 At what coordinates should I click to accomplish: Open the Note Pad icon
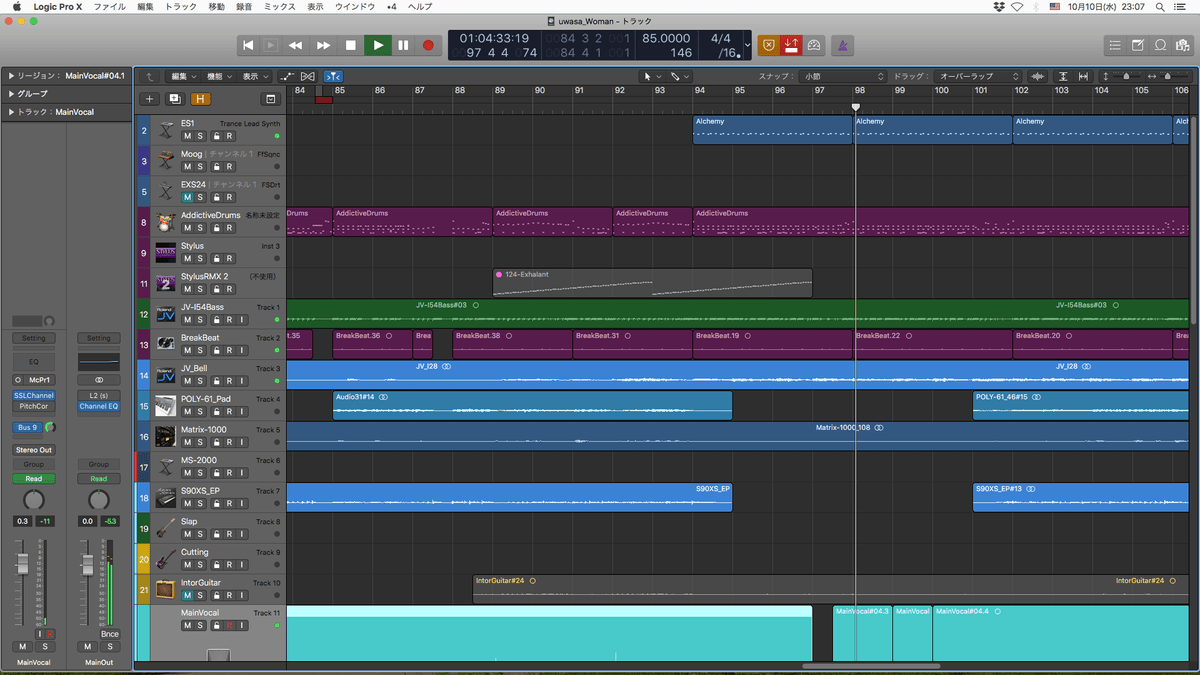[x=1138, y=45]
